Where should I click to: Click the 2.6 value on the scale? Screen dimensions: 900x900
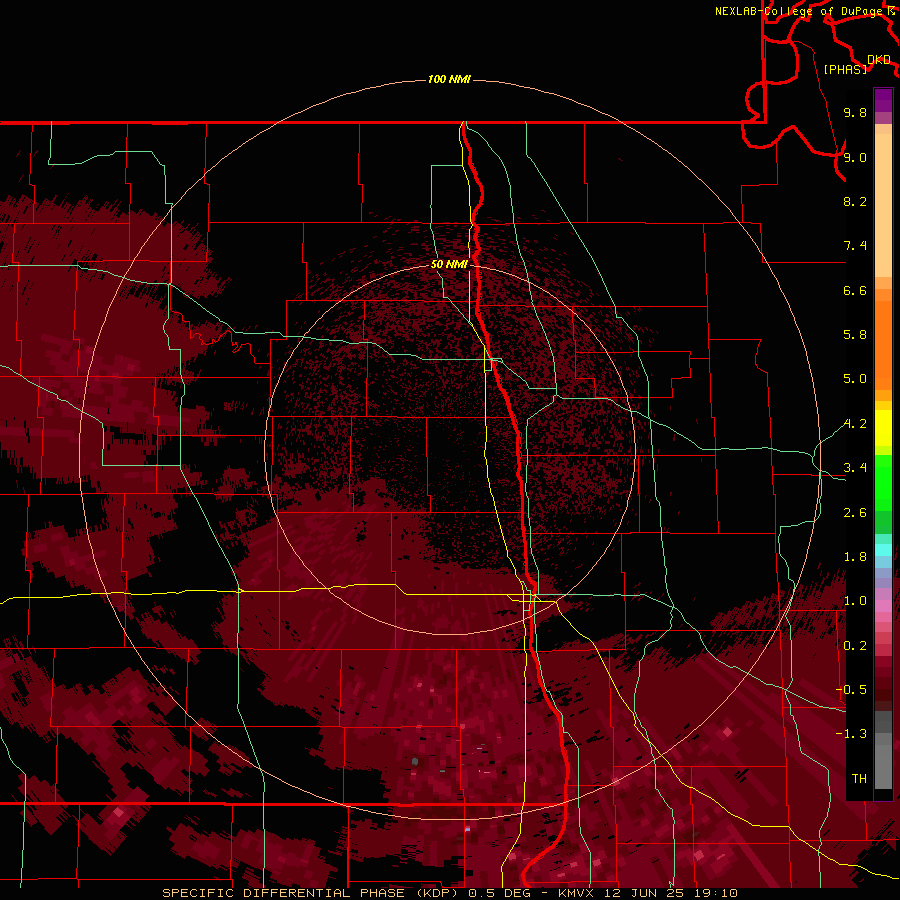855,513
